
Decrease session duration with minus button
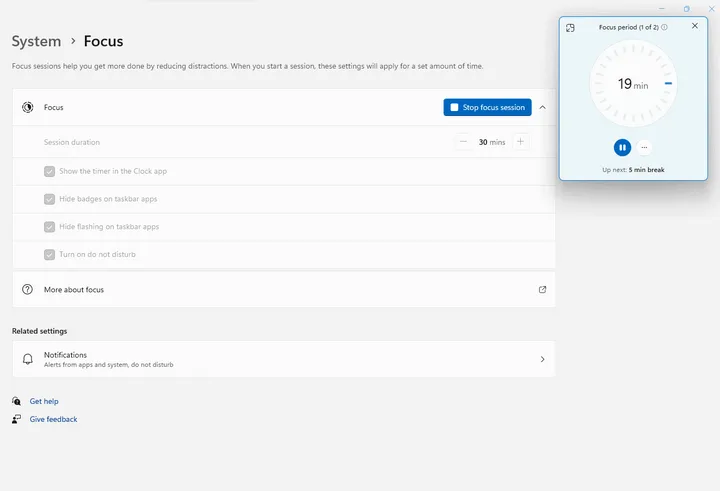tap(464, 142)
